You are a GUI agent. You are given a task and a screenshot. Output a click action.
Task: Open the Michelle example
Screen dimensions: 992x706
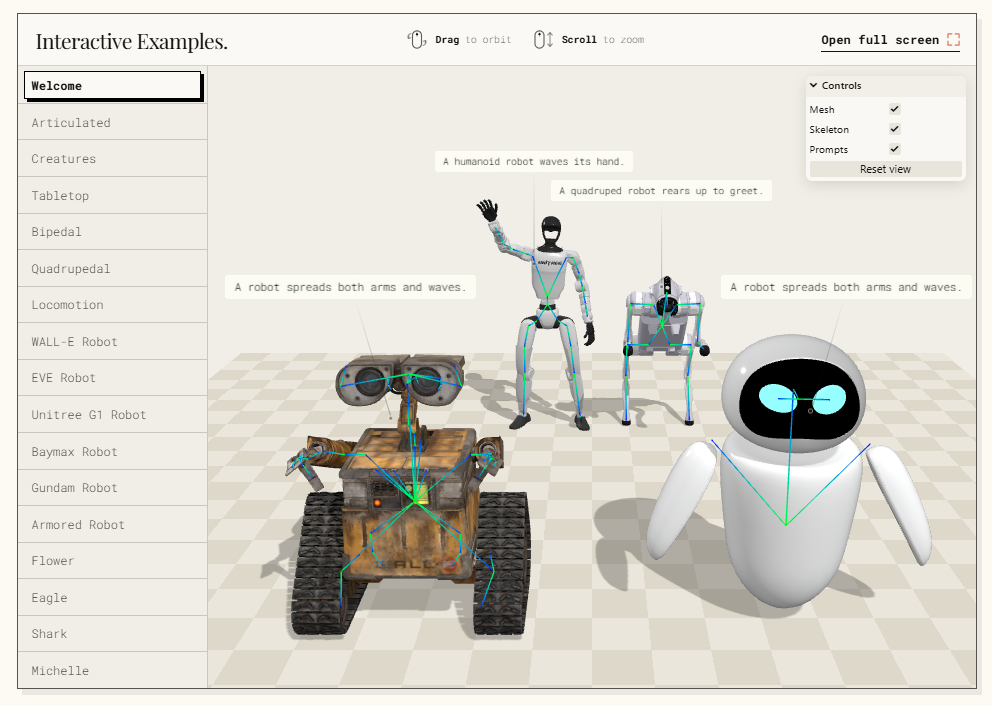tap(113, 670)
